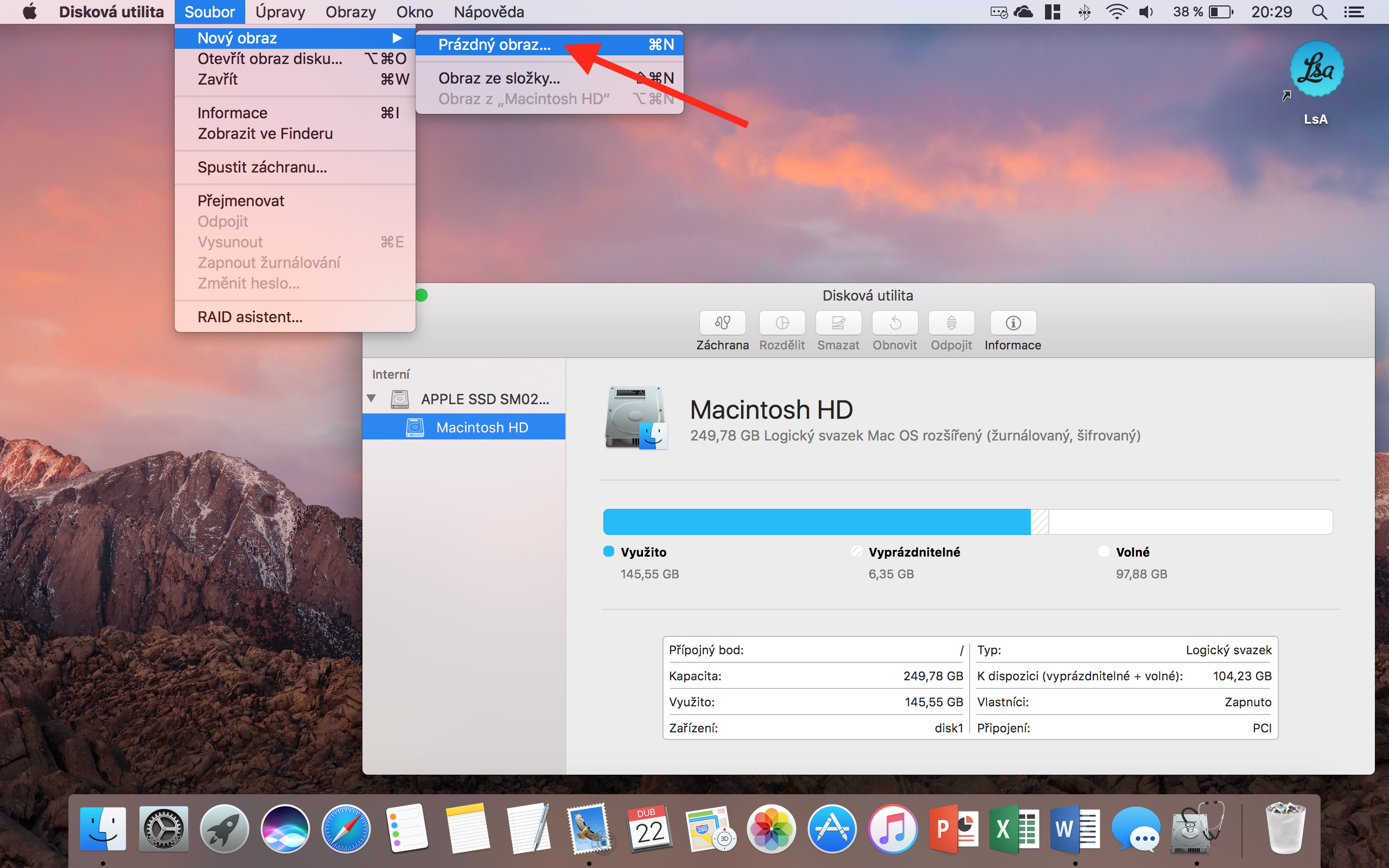
Task: Open the Photos app in Dock
Action: [x=771, y=829]
